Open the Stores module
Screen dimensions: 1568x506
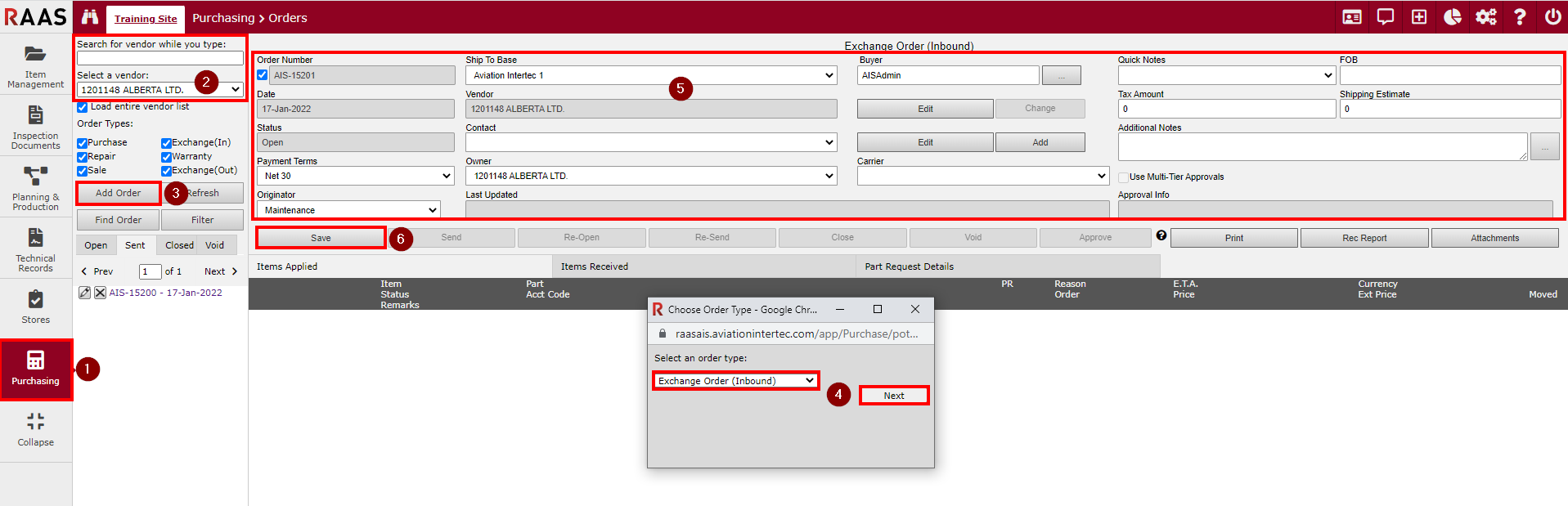point(35,307)
